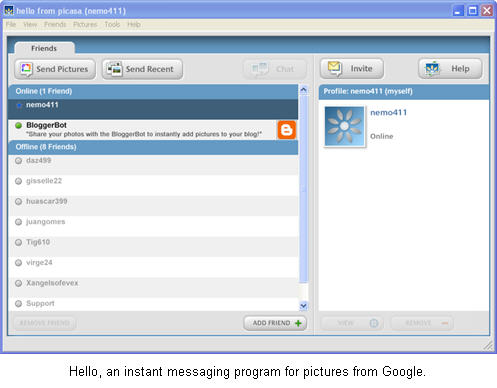497x388 pixels.
Task: Click the friends list scroll down arrow
Action: point(303,306)
